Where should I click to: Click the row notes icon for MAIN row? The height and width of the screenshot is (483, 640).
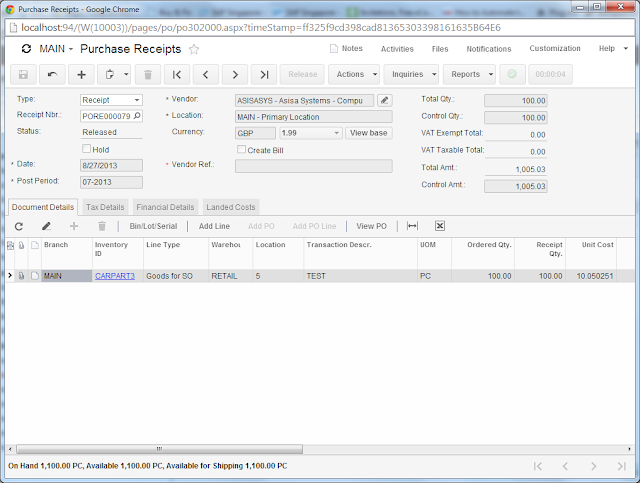[35, 276]
